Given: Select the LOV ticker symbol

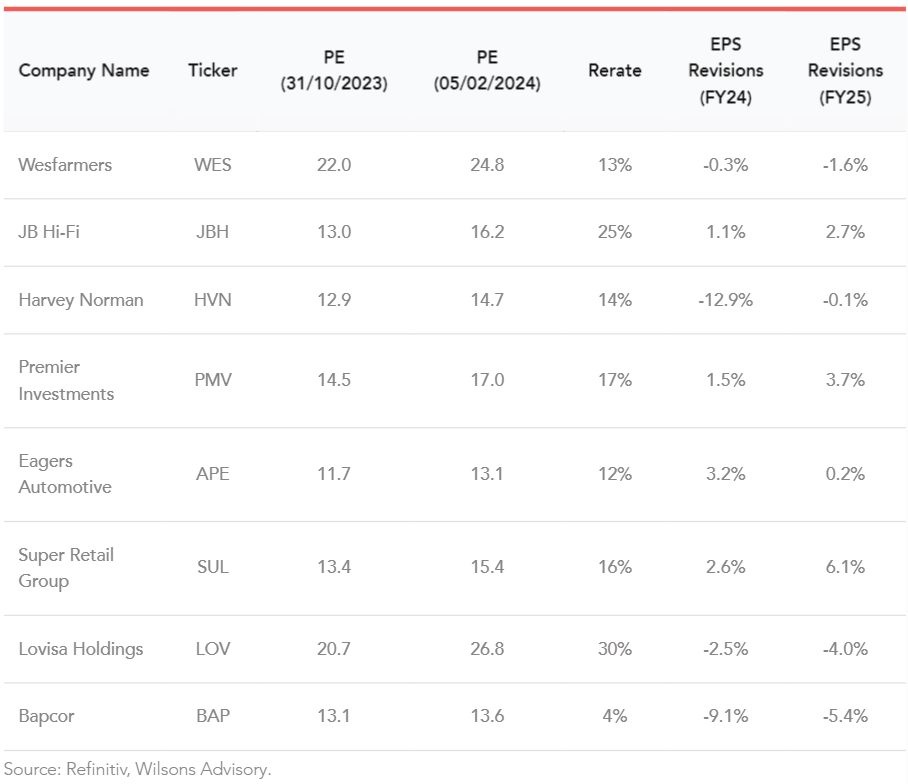Looking at the screenshot, I should [x=213, y=649].
